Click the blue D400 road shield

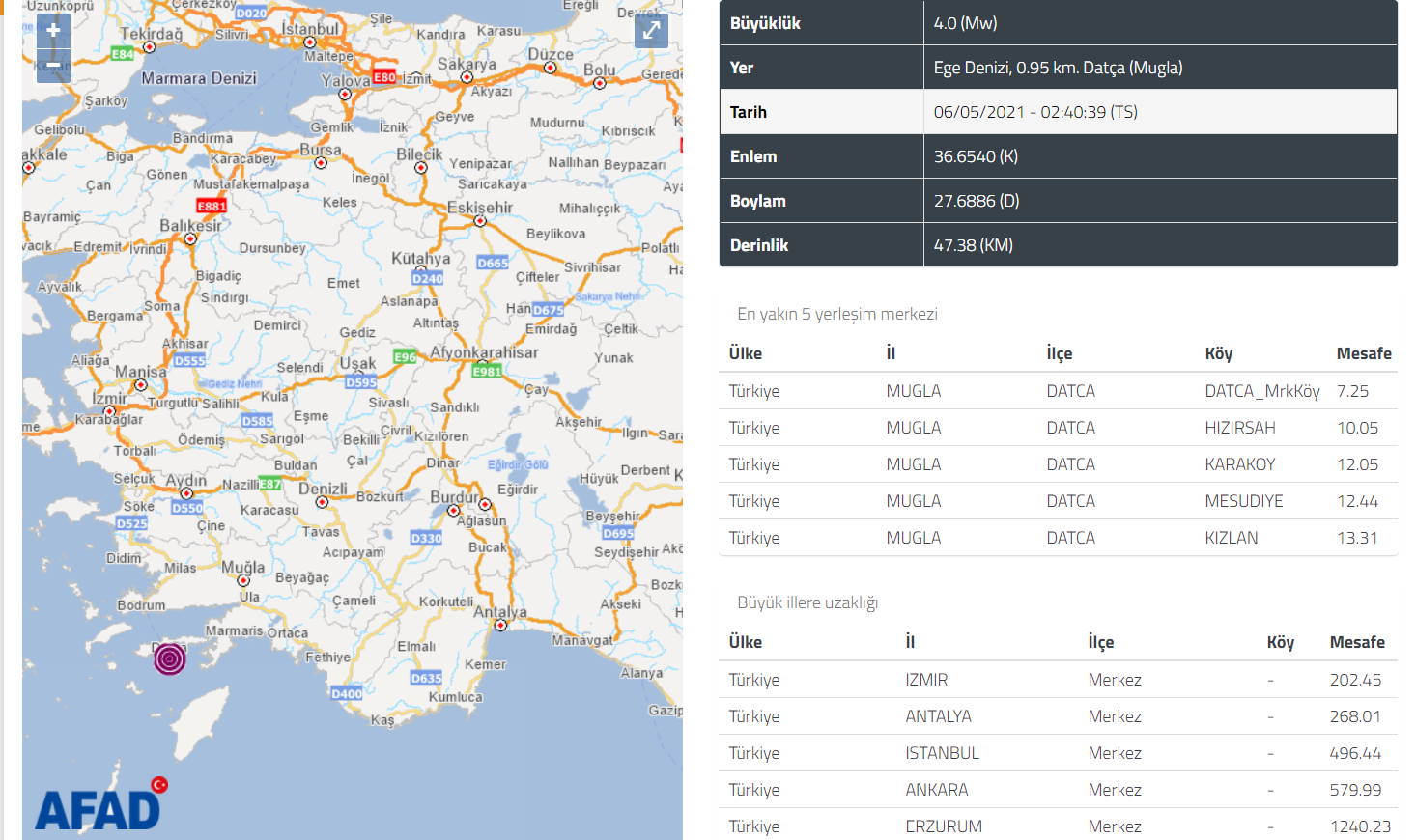(x=347, y=693)
